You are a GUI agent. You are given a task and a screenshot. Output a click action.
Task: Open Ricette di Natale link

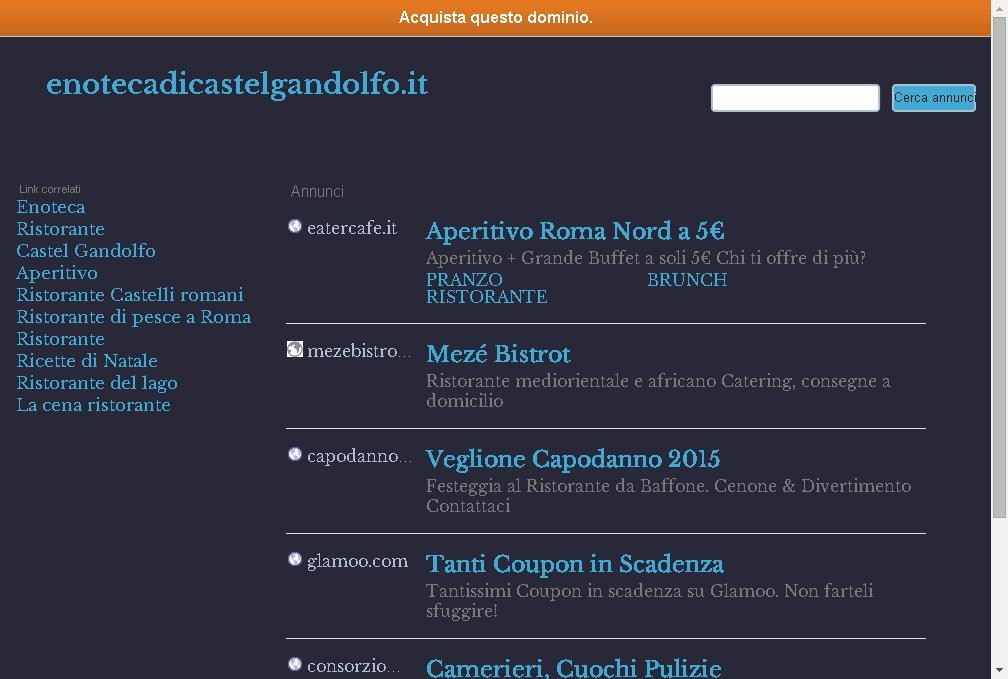coord(87,361)
